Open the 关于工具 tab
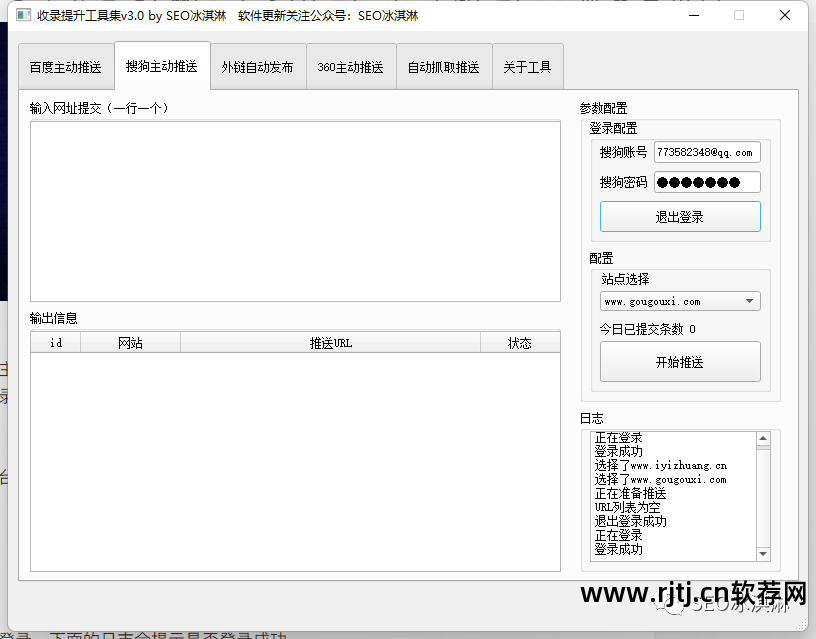This screenshot has height=639, width=816. (528, 66)
